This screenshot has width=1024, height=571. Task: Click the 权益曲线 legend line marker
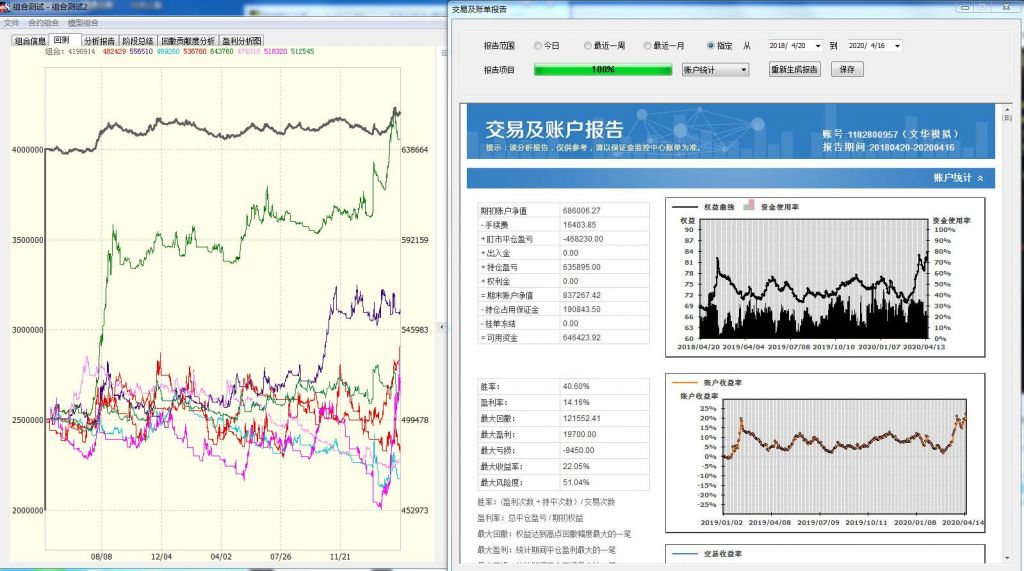click(685, 207)
